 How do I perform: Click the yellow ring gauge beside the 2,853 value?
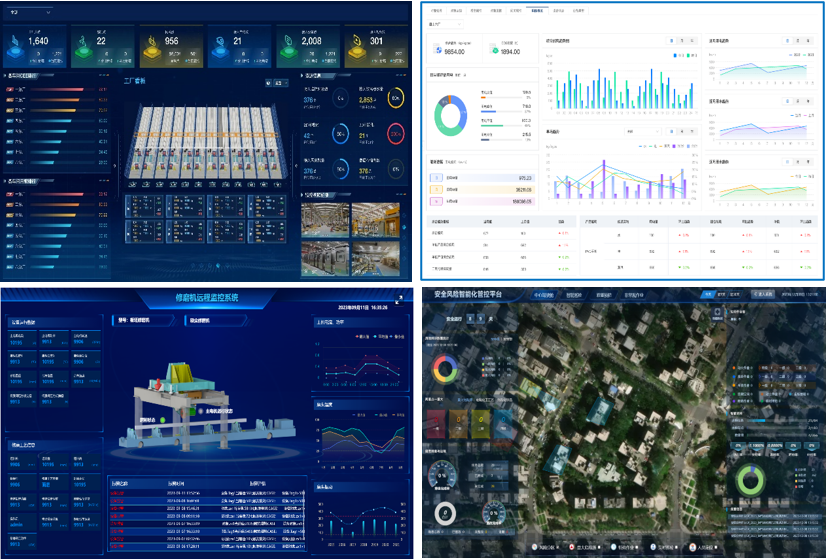[x=397, y=98]
